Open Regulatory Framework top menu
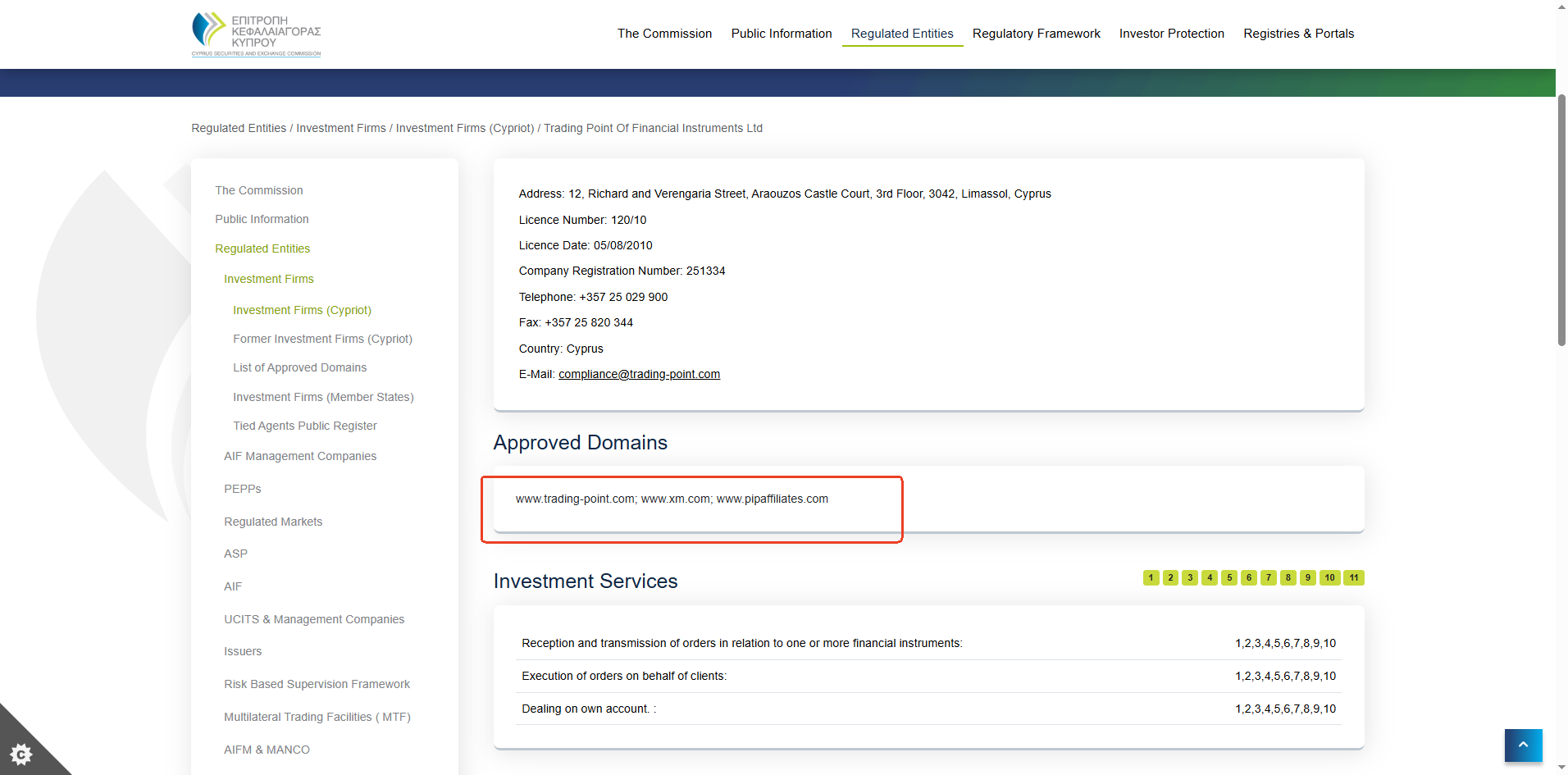Image resolution: width=1568 pixels, height=775 pixels. [1036, 34]
